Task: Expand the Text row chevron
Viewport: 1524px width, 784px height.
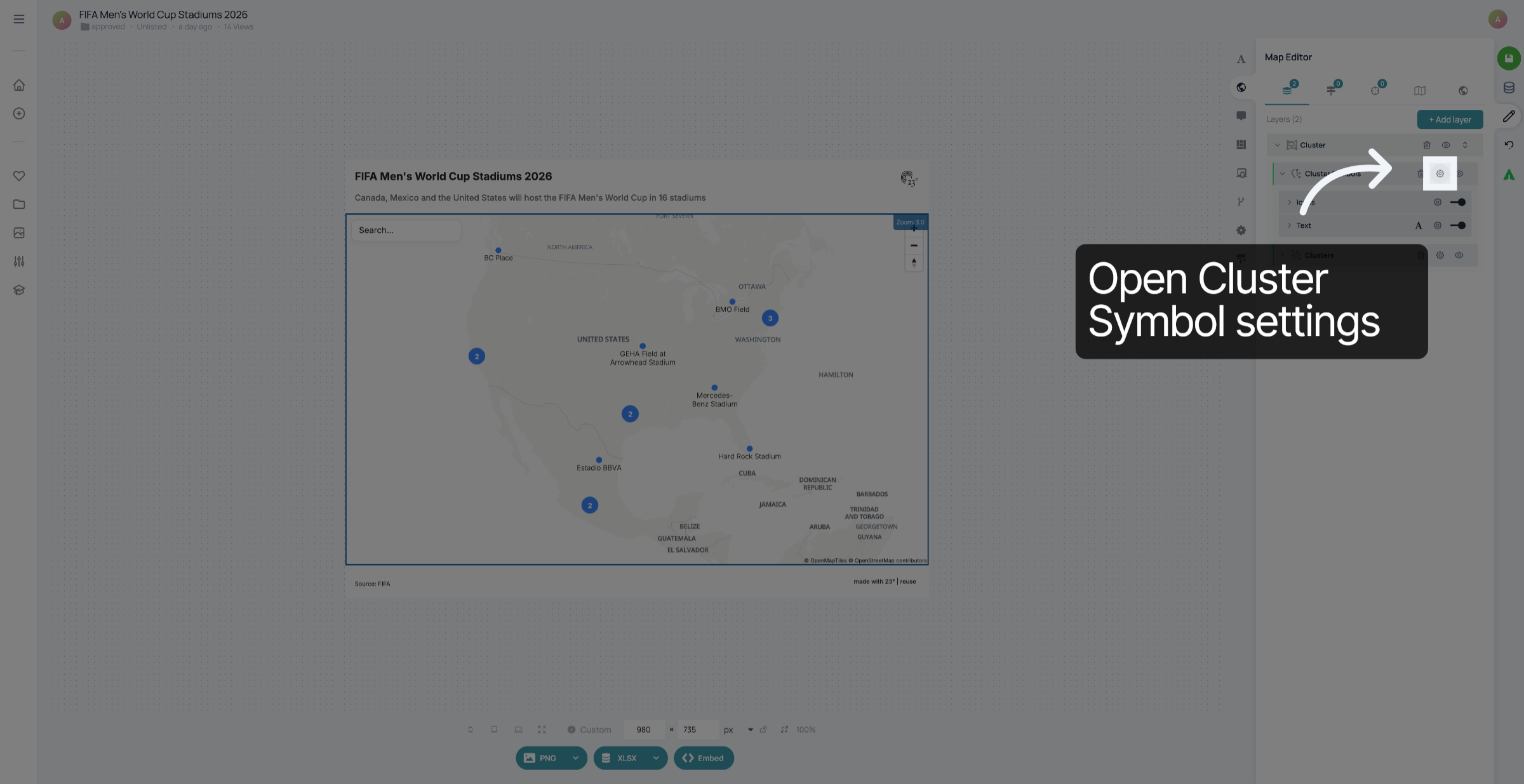Action: 1289,225
